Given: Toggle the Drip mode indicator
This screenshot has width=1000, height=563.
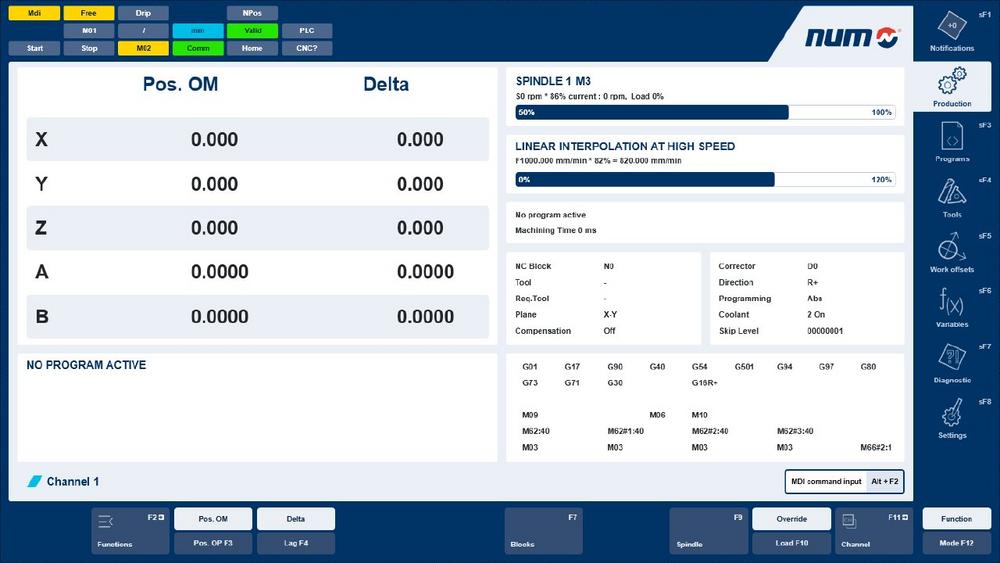Looking at the screenshot, I should (x=143, y=13).
